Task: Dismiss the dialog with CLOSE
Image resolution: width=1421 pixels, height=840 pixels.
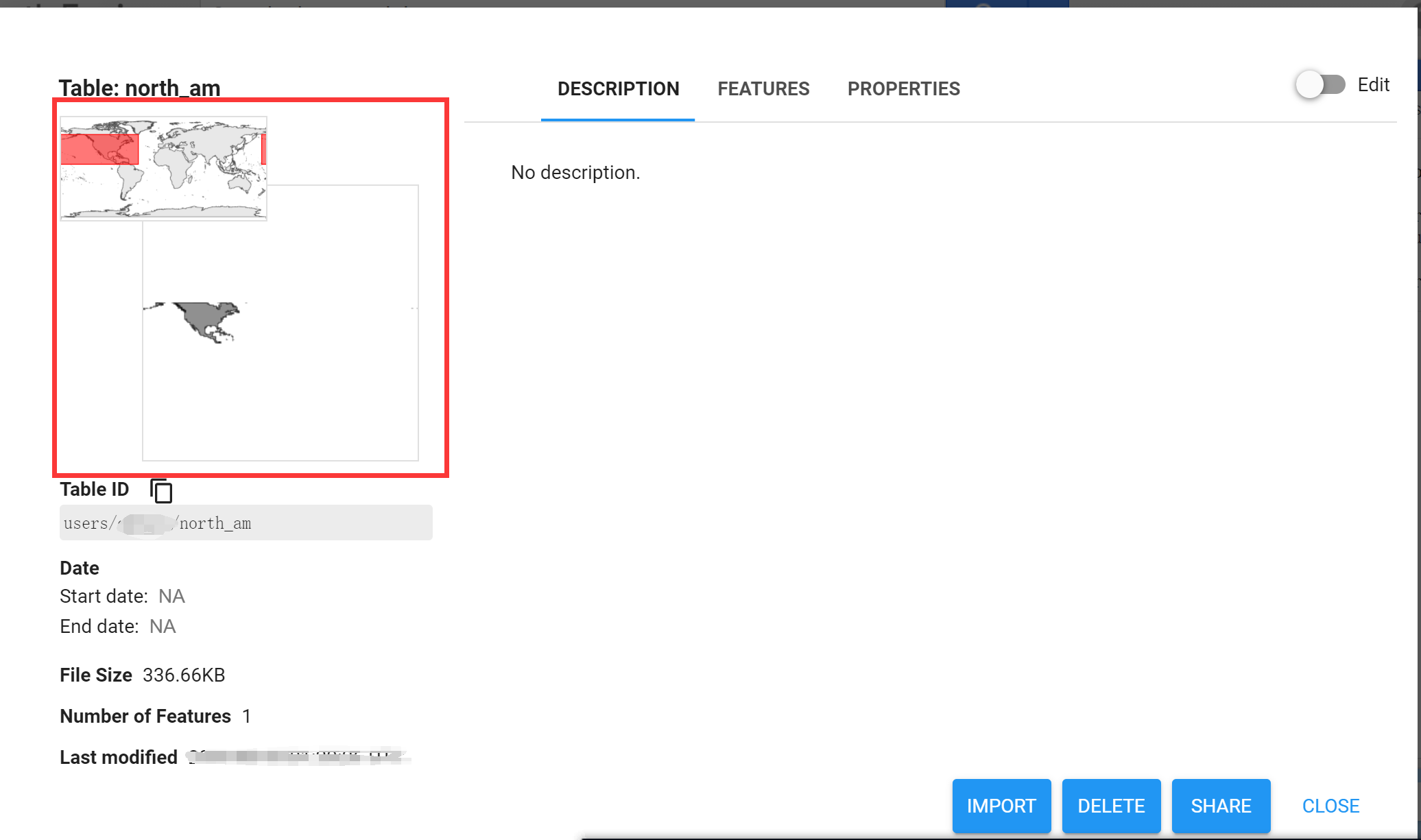Action: [x=1330, y=806]
